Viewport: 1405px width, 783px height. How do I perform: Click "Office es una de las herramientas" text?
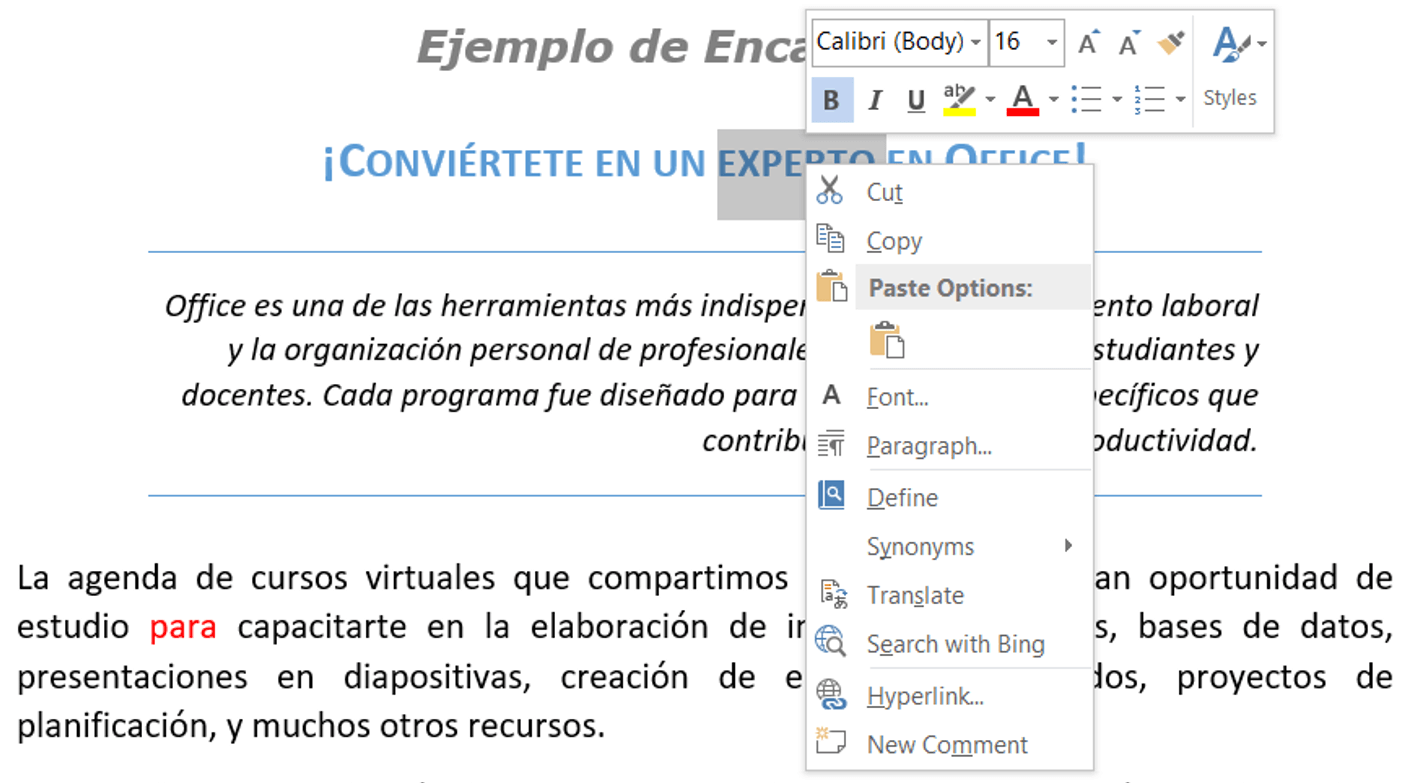396,305
